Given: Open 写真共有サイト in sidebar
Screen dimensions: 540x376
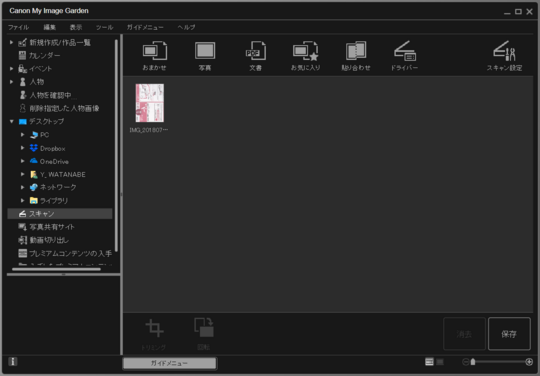Looking at the screenshot, I should [x=46, y=227].
